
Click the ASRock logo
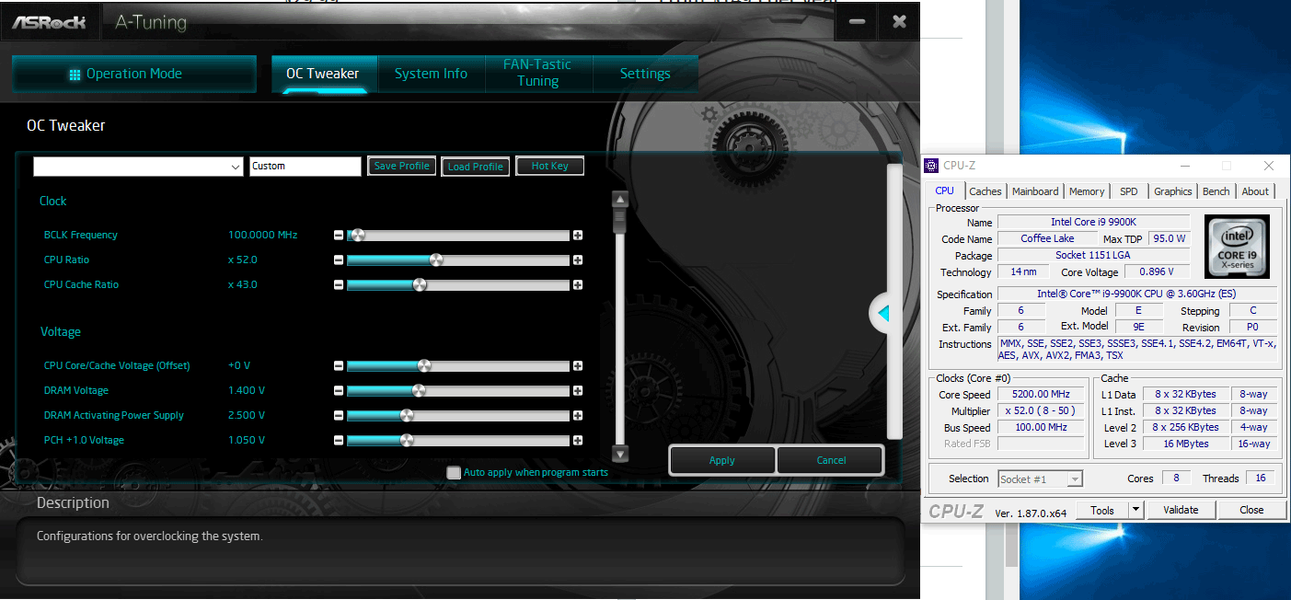click(x=49, y=21)
